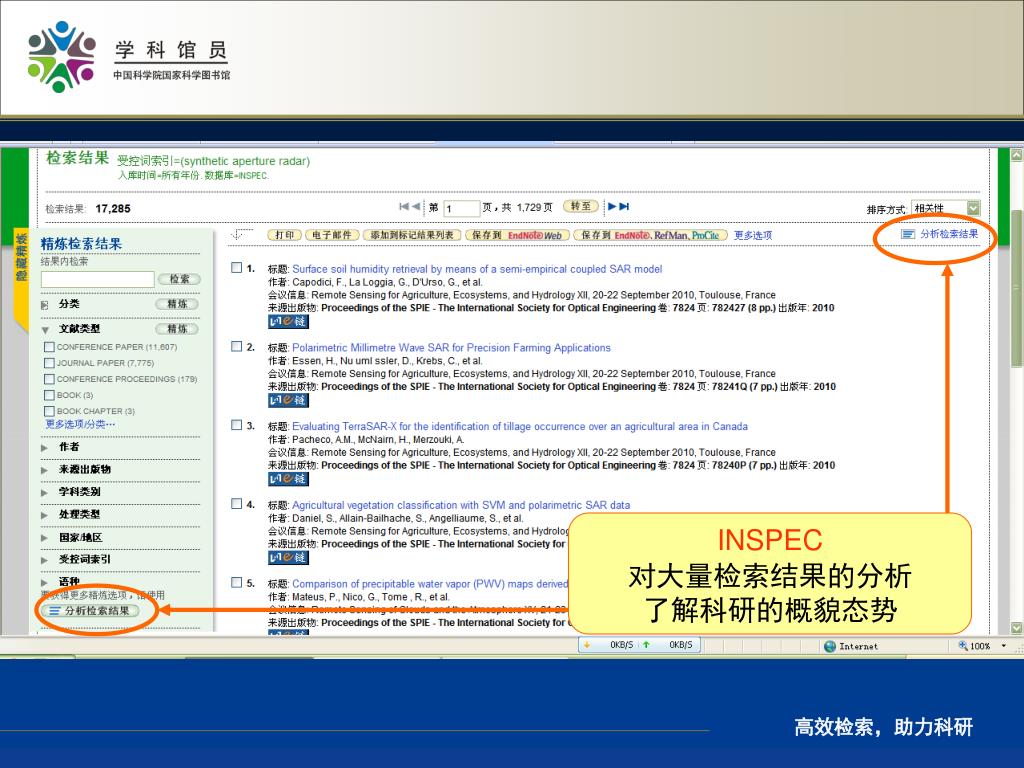The width and height of the screenshot is (1024, 768).
Task: Click the 精炼 button beside 分类
Action: (x=177, y=304)
